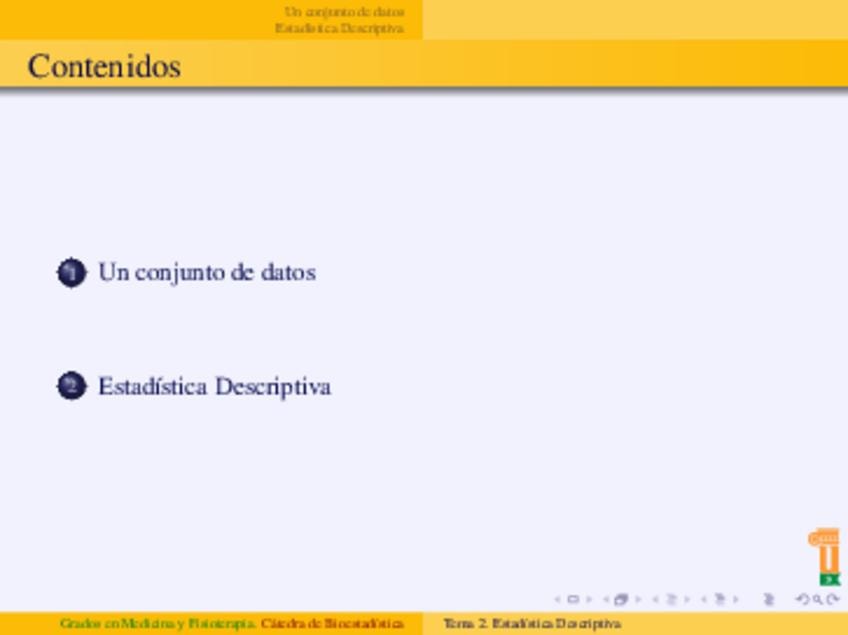Click 'Tema 2. Estadística Descriptiva' footer title

pyautogui.click(x=532, y=624)
